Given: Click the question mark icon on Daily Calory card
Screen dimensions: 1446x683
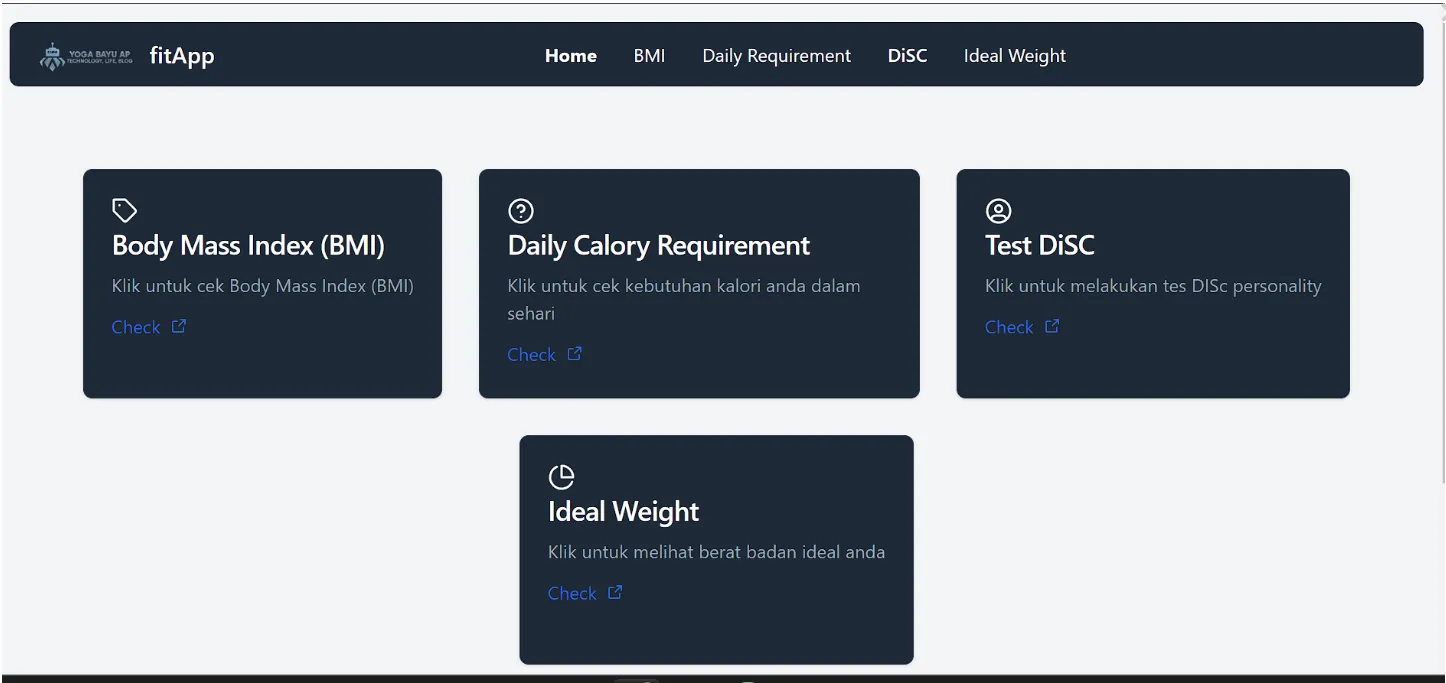Looking at the screenshot, I should 521,211.
